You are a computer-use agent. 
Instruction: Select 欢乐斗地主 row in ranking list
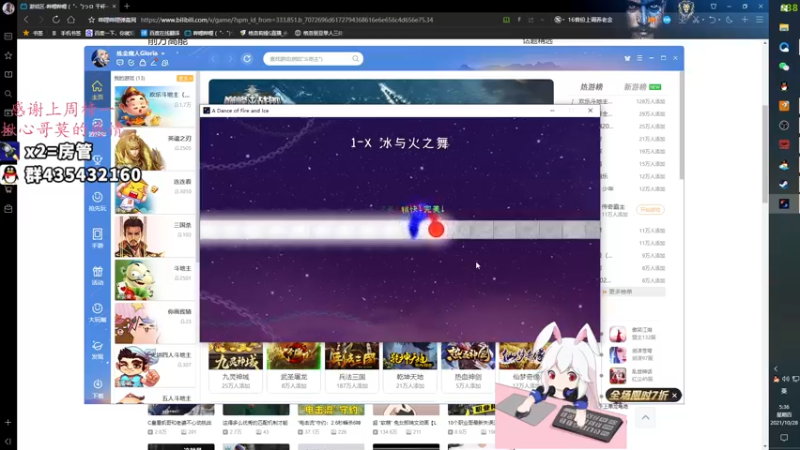[618, 102]
